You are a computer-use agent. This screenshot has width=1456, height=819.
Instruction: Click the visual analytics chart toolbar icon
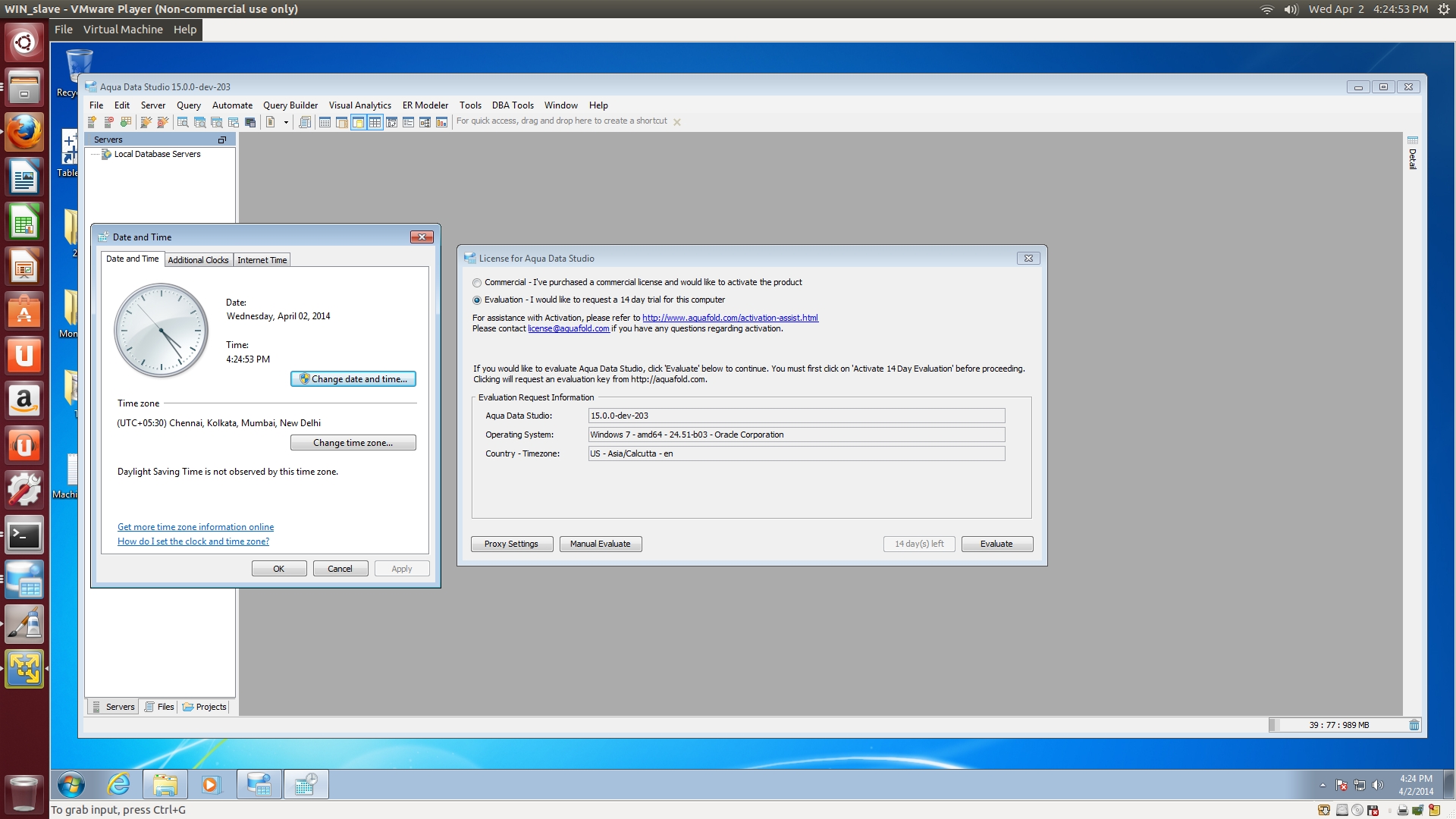tap(441, 122)
